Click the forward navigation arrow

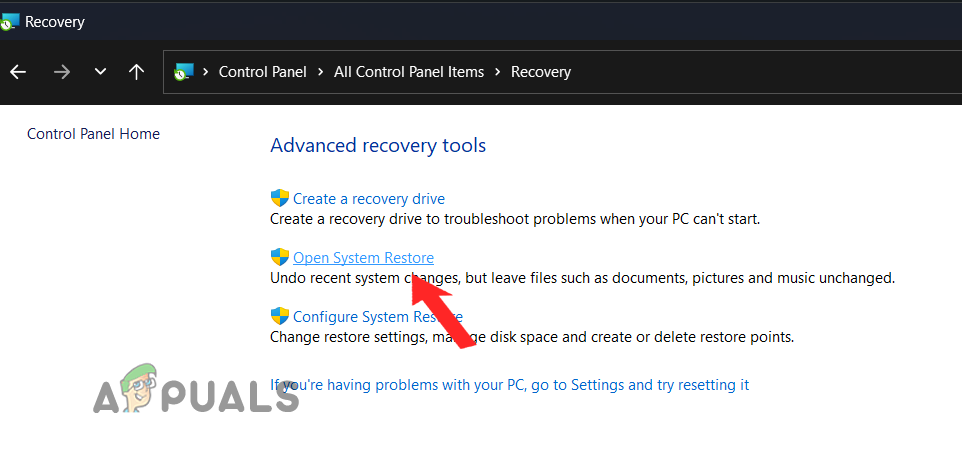point(61,72)
